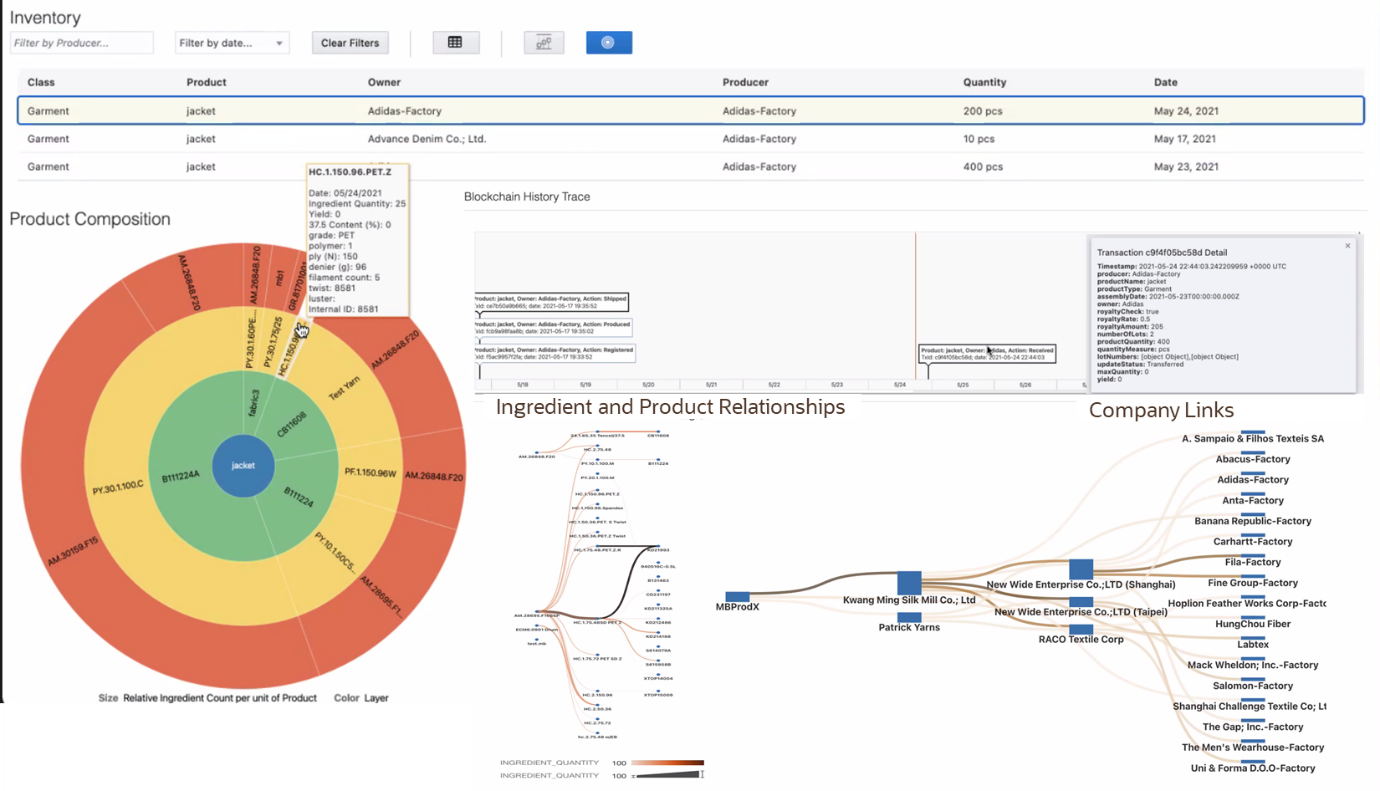This screenshot has height=791, width=1380.
Task: Click the Received event box in Blockchain History Trace
Action: (987, 351)
